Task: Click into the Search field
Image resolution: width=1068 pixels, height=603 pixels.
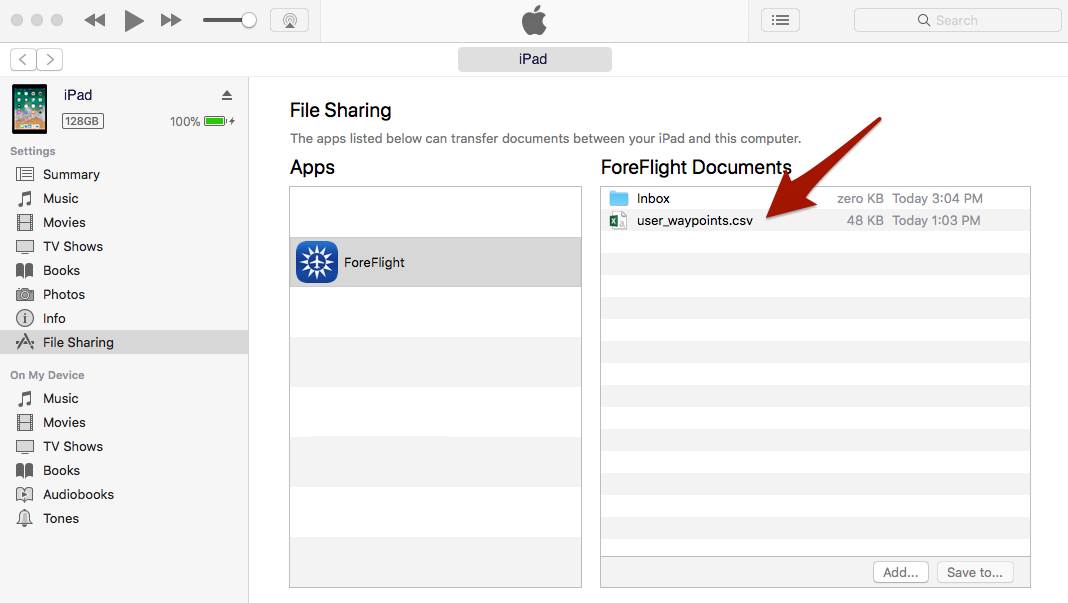Action: click(x=957, y=20)
